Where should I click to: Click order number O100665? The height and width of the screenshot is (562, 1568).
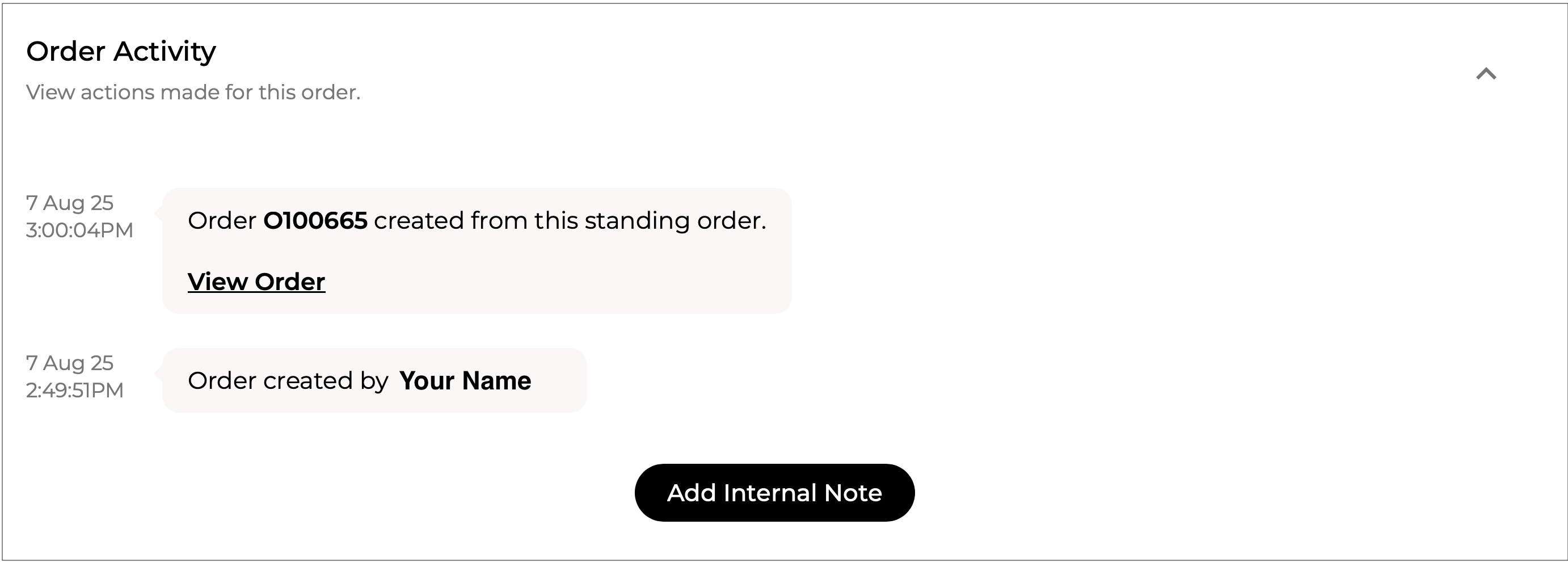[315, 220]
